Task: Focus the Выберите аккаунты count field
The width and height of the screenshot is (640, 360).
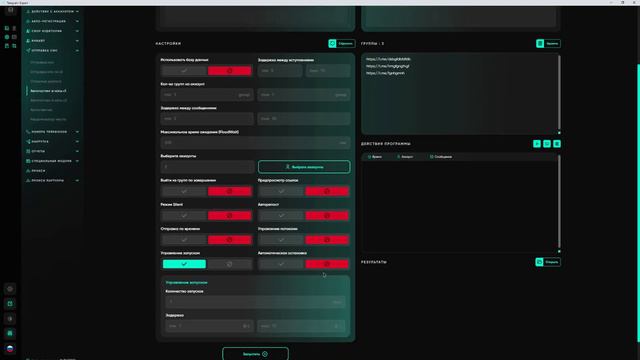Action: [207, 167]
